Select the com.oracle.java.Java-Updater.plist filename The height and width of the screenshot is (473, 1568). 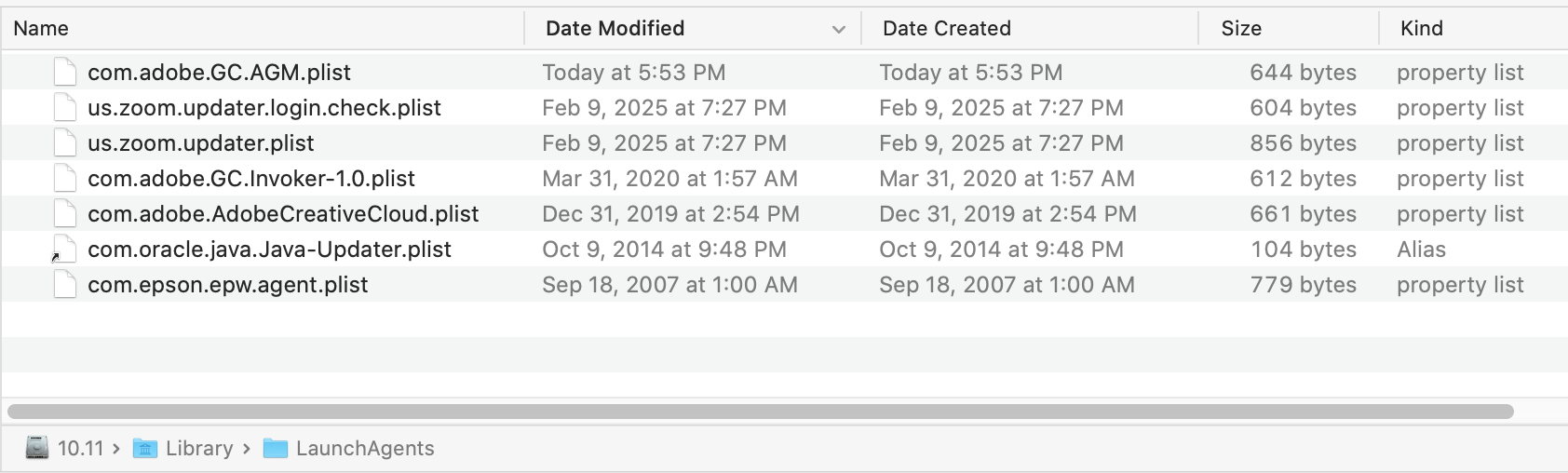tap(269, 250)
